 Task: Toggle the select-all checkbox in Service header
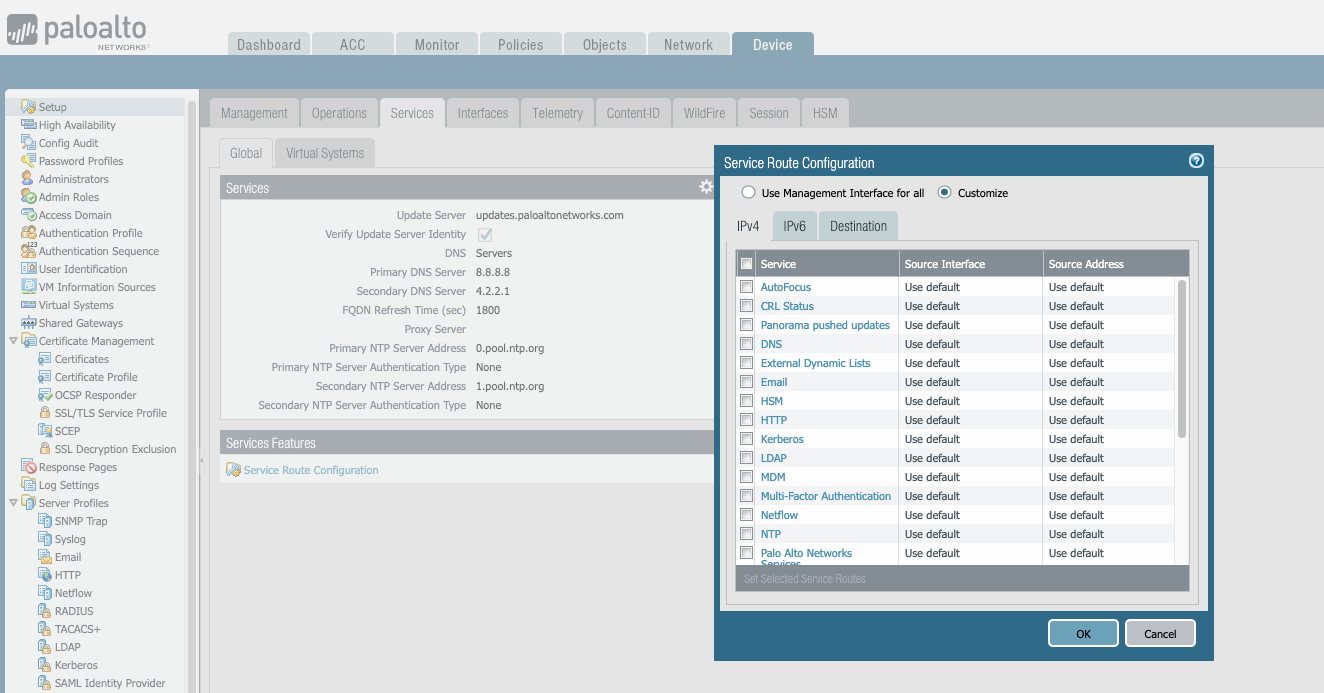(x=746, y=264)
